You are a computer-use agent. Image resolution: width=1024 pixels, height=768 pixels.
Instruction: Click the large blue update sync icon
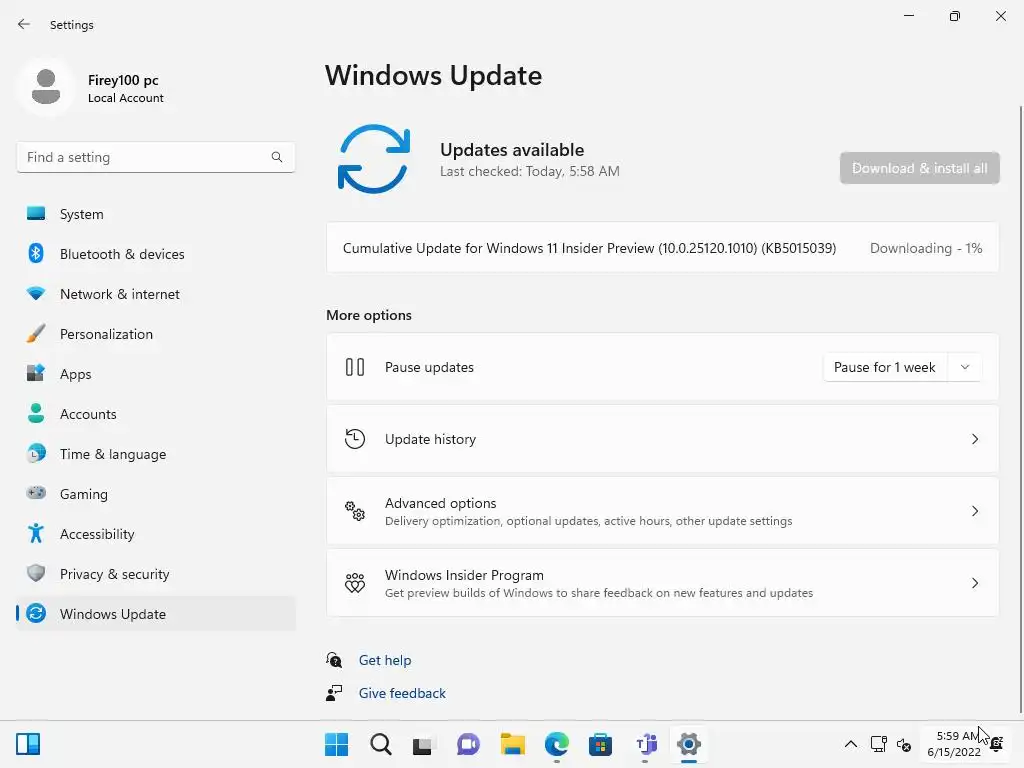374,159
